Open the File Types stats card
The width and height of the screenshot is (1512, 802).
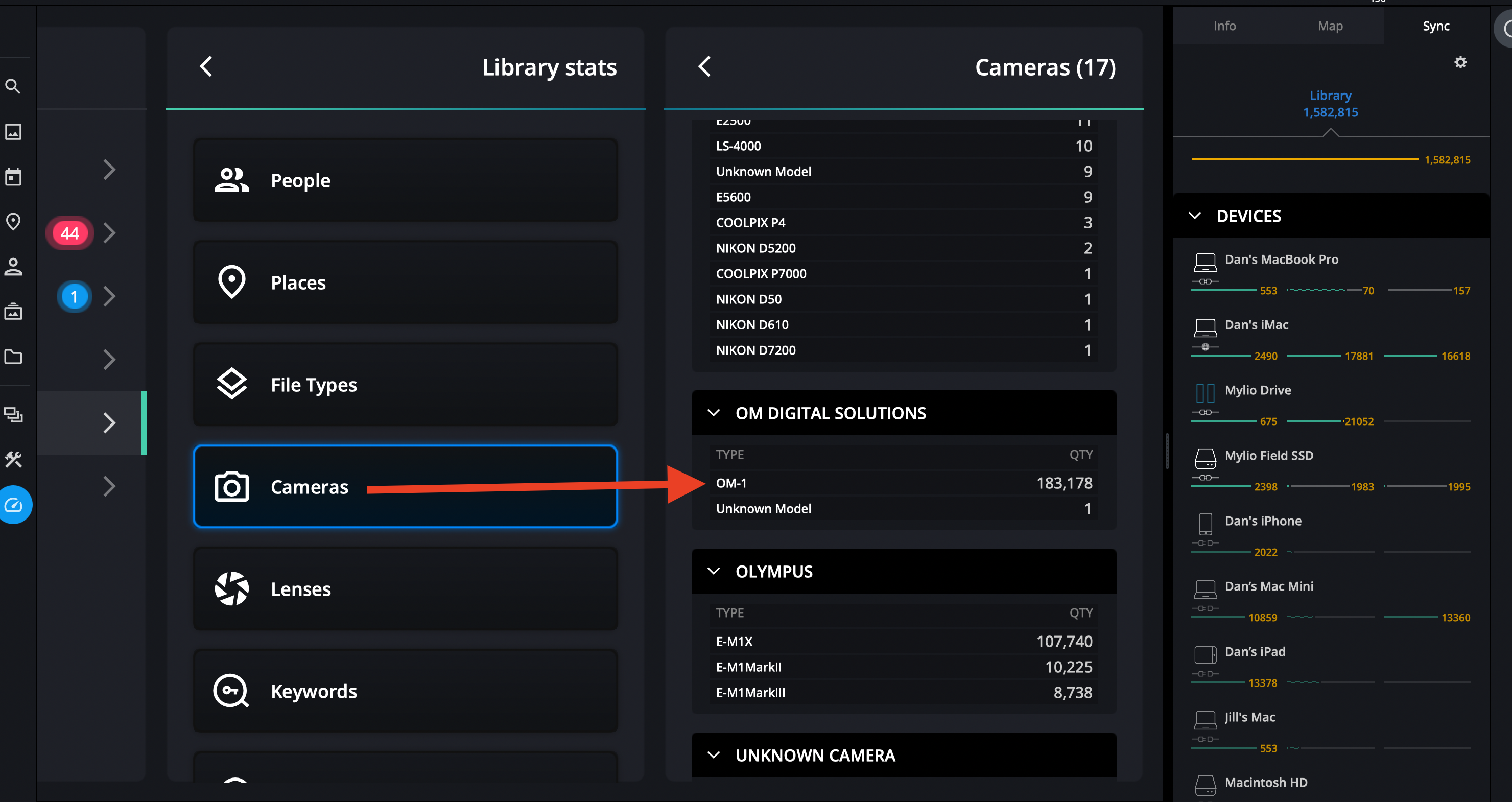405,385
